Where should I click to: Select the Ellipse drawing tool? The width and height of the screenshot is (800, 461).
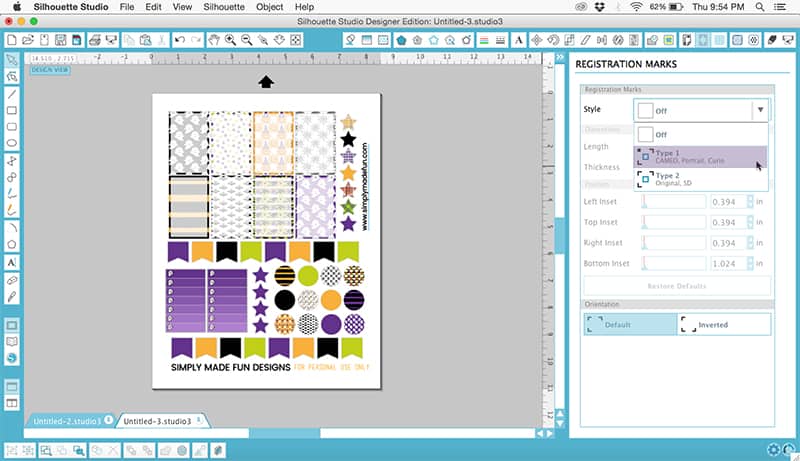click(x=11, y=143)
